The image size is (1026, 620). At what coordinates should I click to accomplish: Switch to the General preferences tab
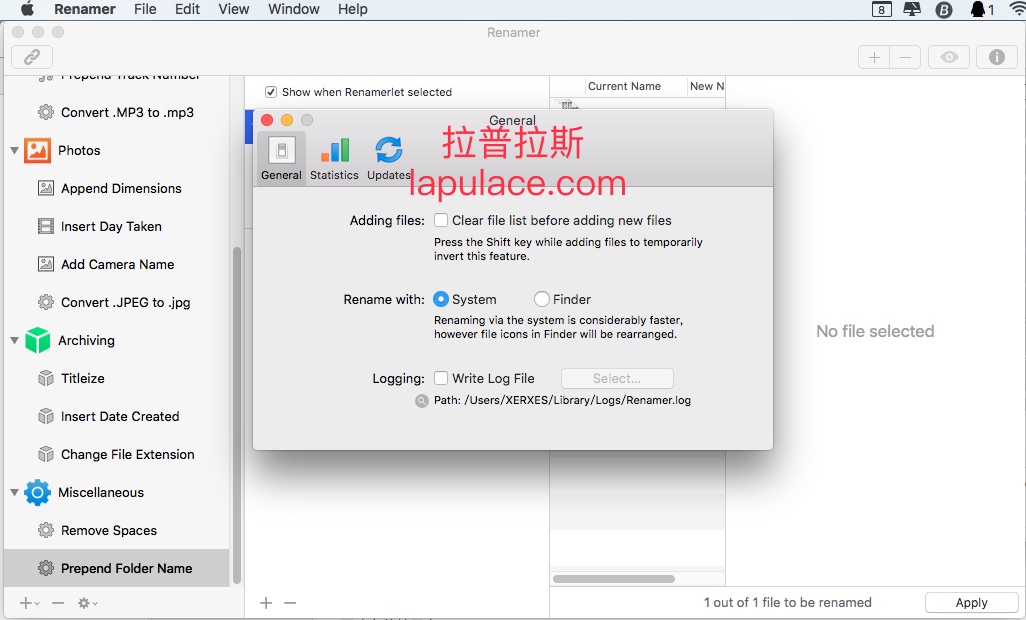[x=281, y=159]
